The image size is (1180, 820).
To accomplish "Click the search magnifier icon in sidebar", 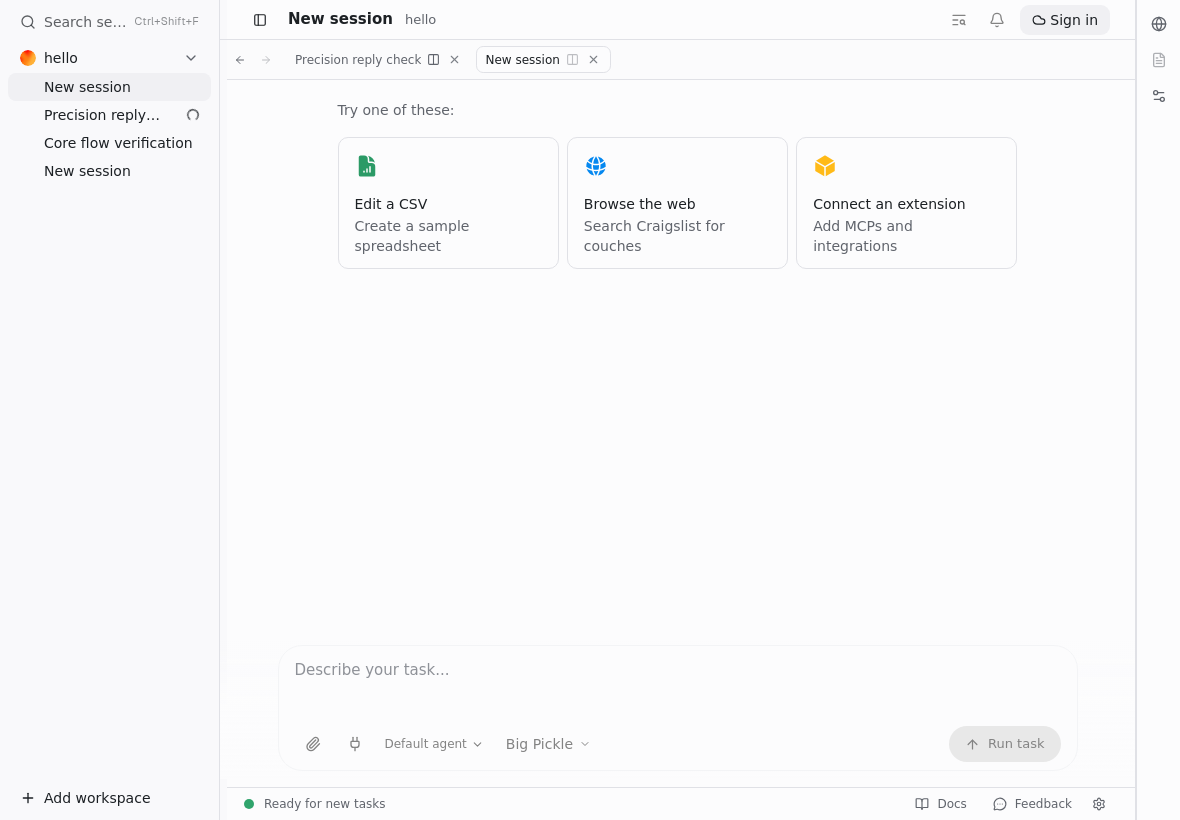I will [28, 22].
